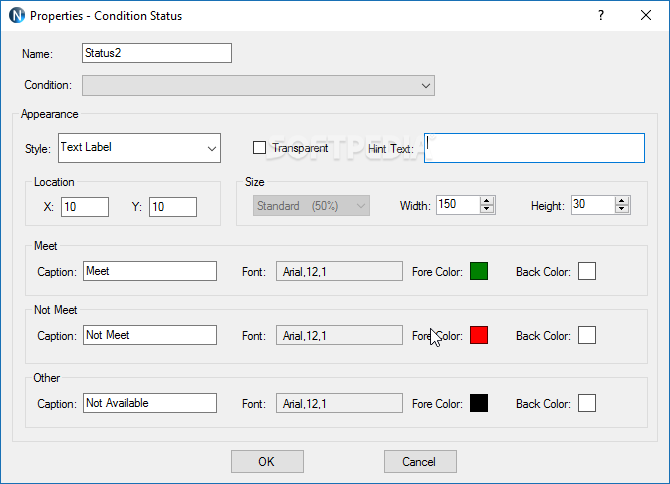This screenshot has height=484, width=670.
Task: Focus the Hint Text input field
Action: coord(534,148)
